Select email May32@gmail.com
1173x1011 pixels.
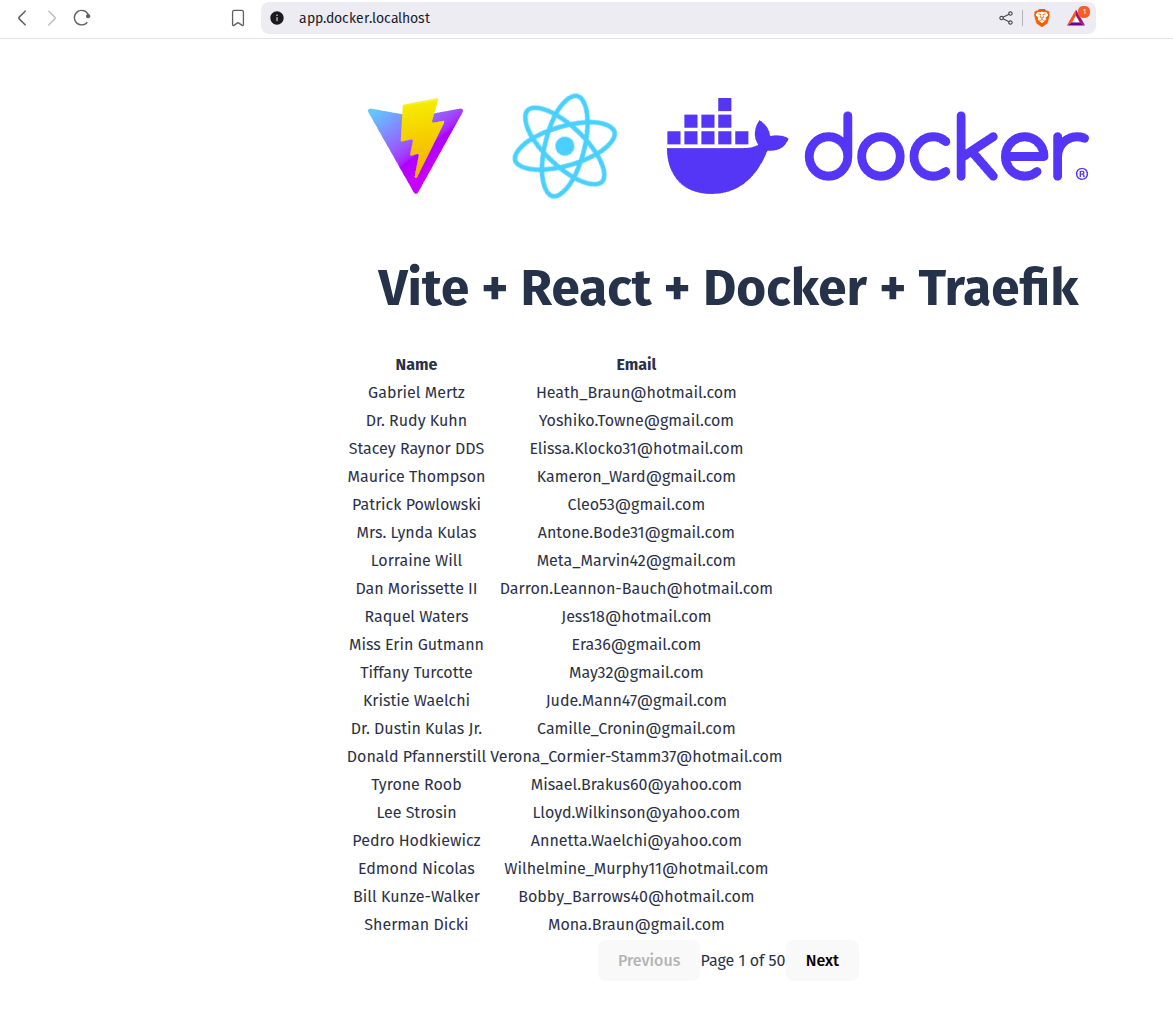[636, 672]
